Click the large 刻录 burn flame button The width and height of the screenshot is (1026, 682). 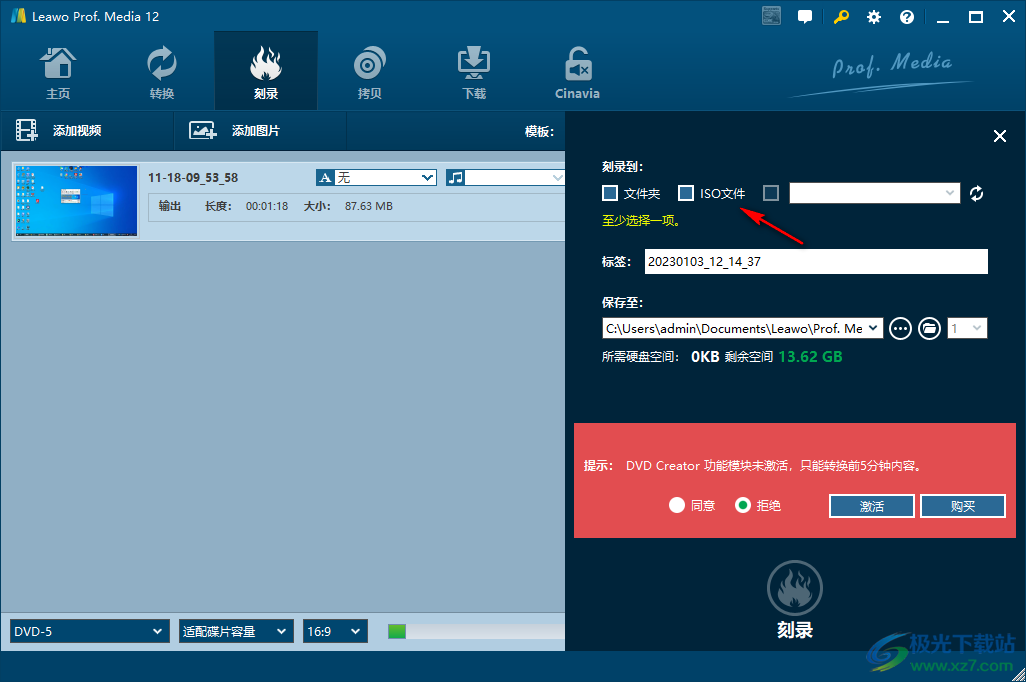click(794, 588)
